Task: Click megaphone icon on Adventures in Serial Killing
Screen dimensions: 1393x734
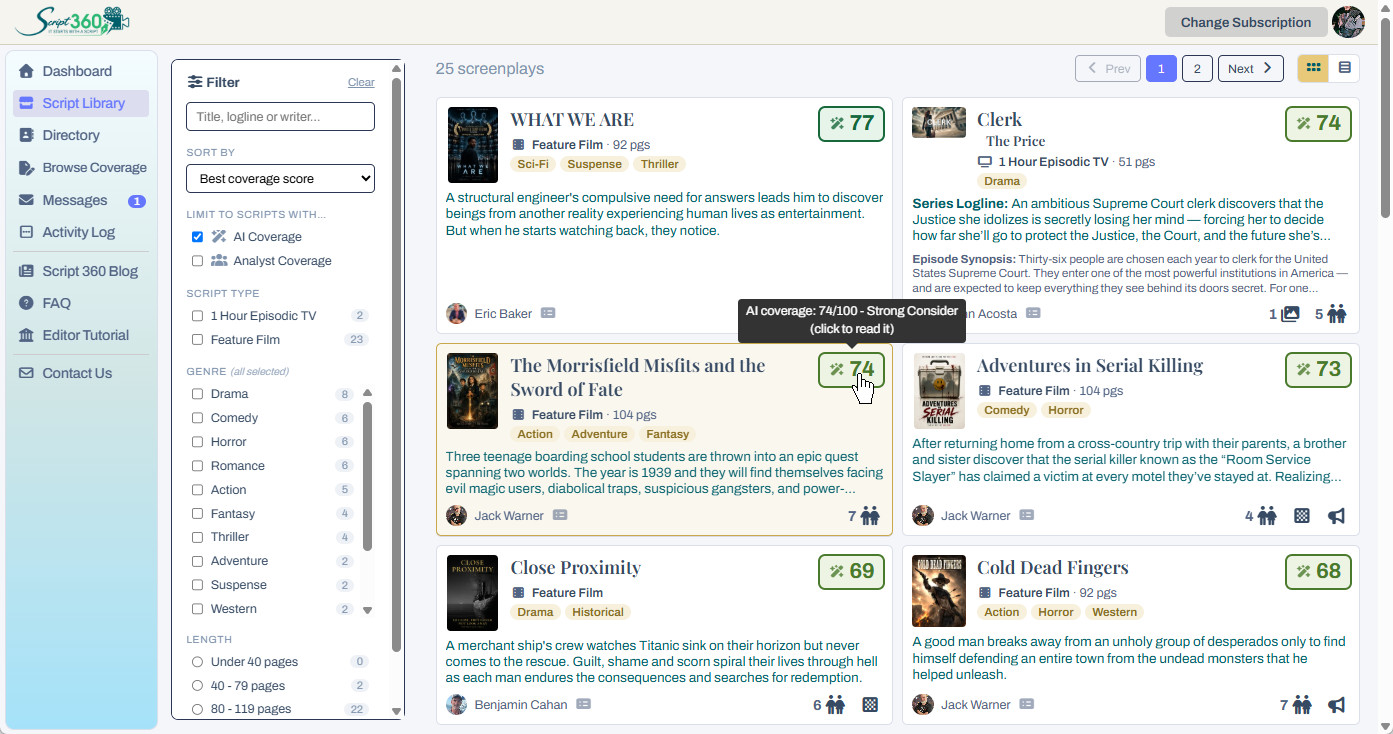Action: coord(1336,516)
